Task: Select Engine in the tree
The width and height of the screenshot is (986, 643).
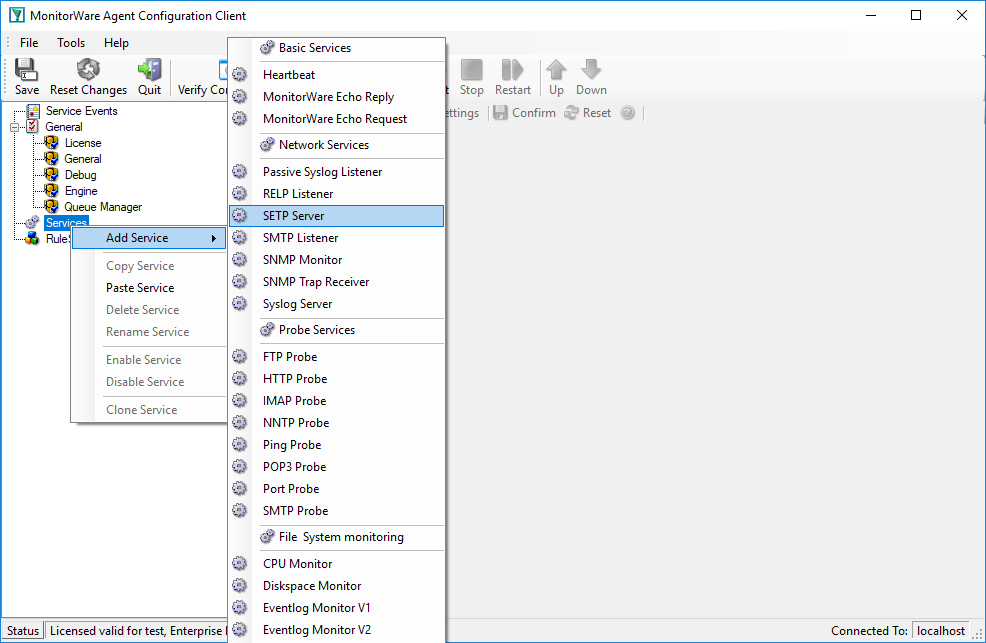Action: [80, 190]
